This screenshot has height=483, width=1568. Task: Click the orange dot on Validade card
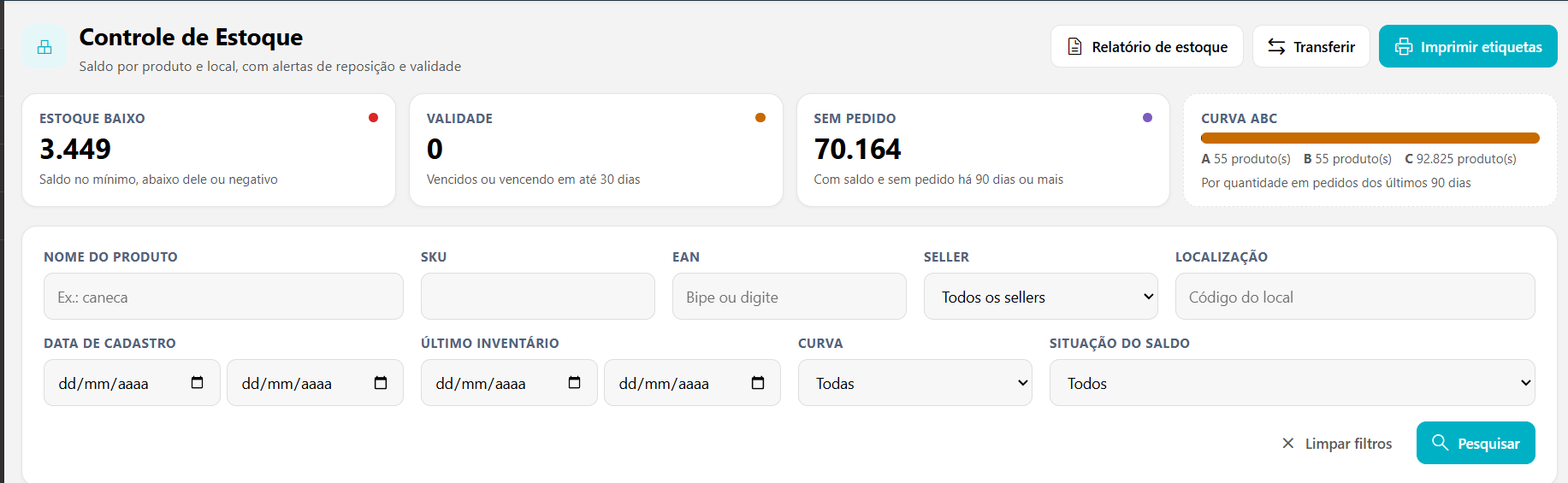760,118
